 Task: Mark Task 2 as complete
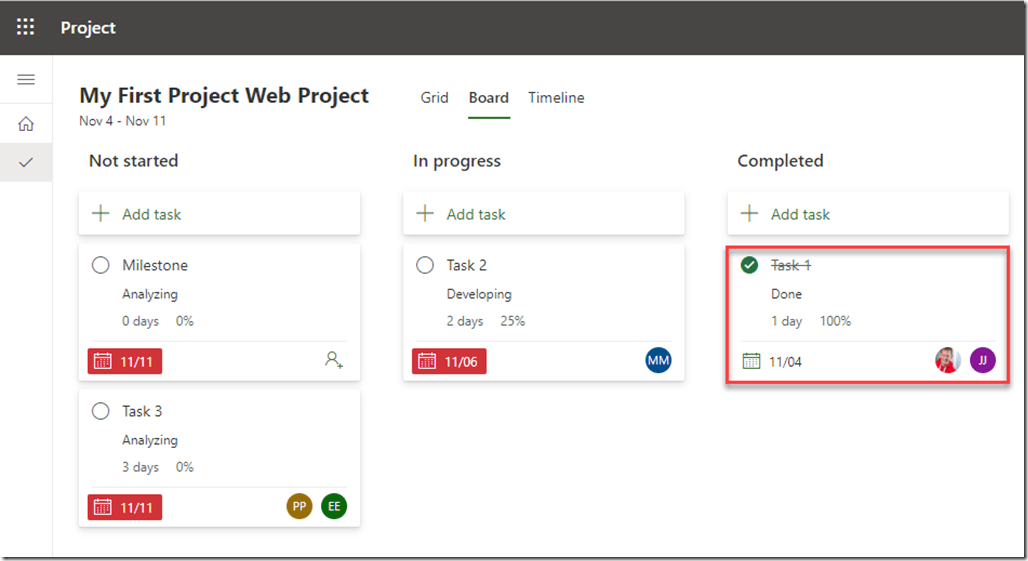click(425, 265)
